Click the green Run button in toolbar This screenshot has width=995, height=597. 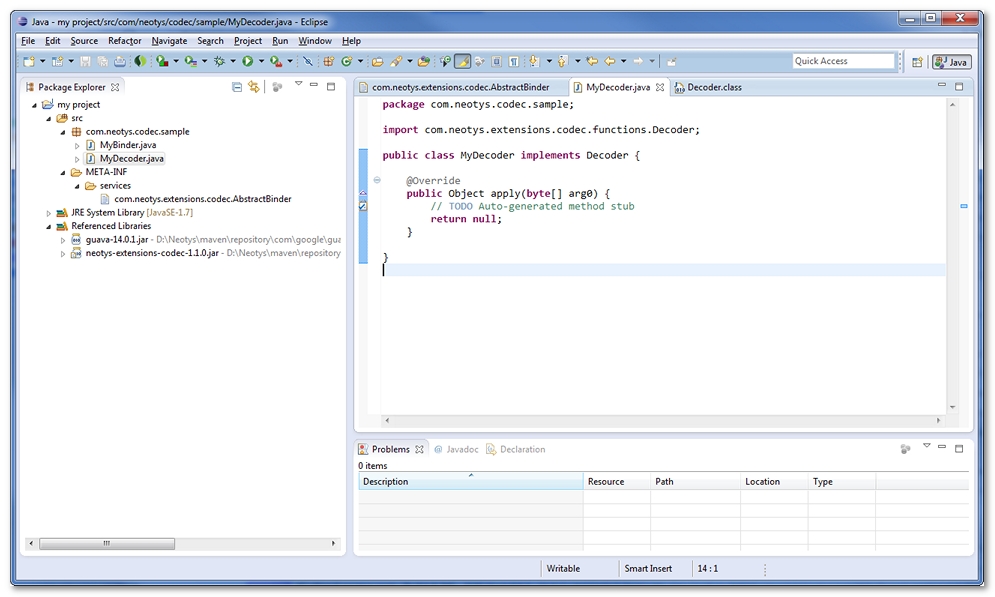pyautogui.click(x=246, y=62)
